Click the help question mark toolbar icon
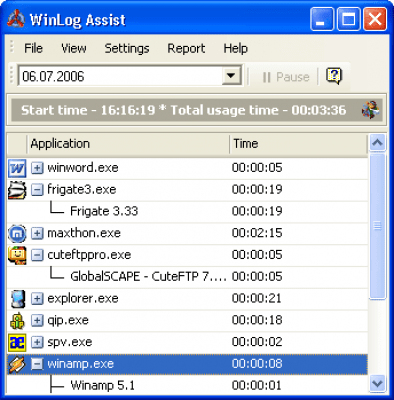Image resolution: width=394 pixels, height=400 pixels. pyautogui.click(x=334, y=76)
